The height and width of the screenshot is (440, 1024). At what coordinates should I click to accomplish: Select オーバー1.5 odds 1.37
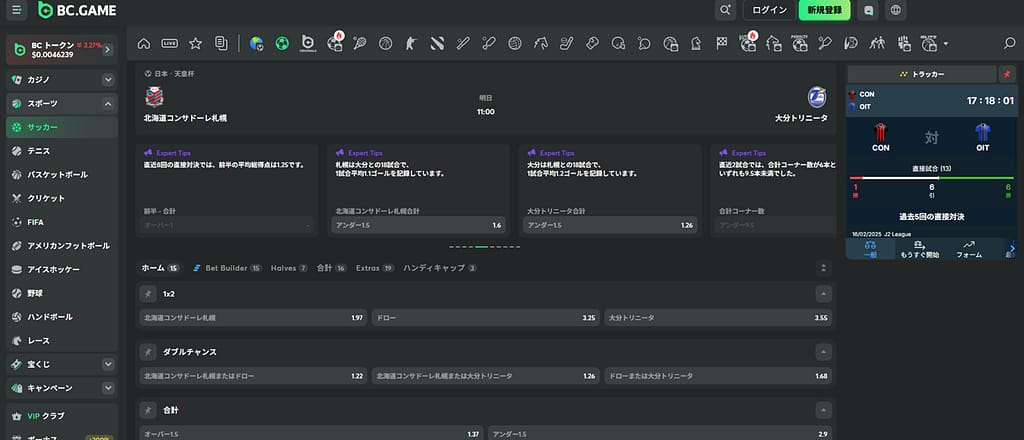tap(312, 434)
